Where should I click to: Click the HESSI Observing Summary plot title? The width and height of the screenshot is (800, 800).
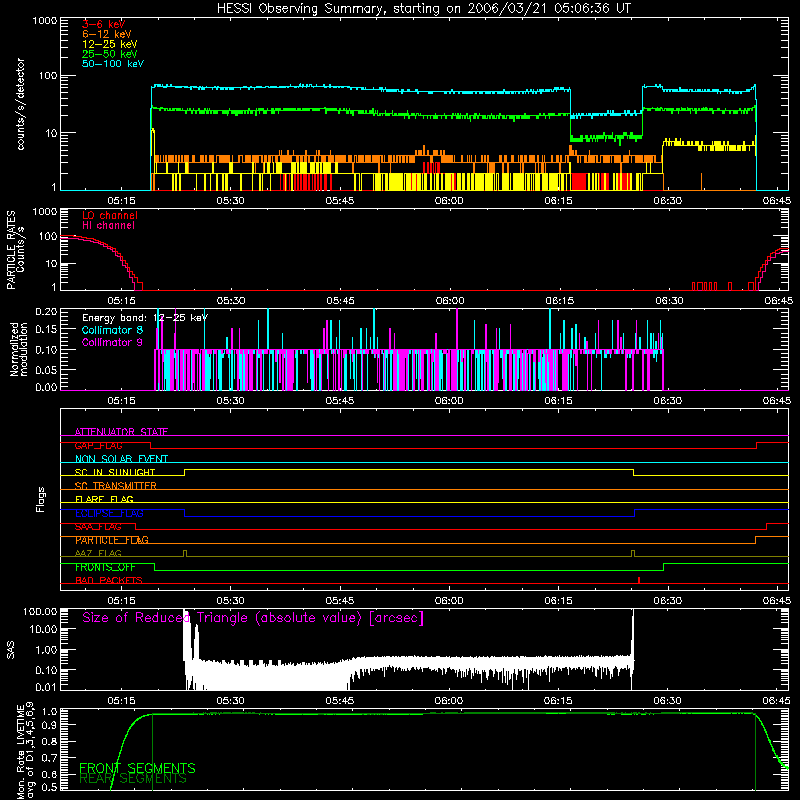click(424, 9)
